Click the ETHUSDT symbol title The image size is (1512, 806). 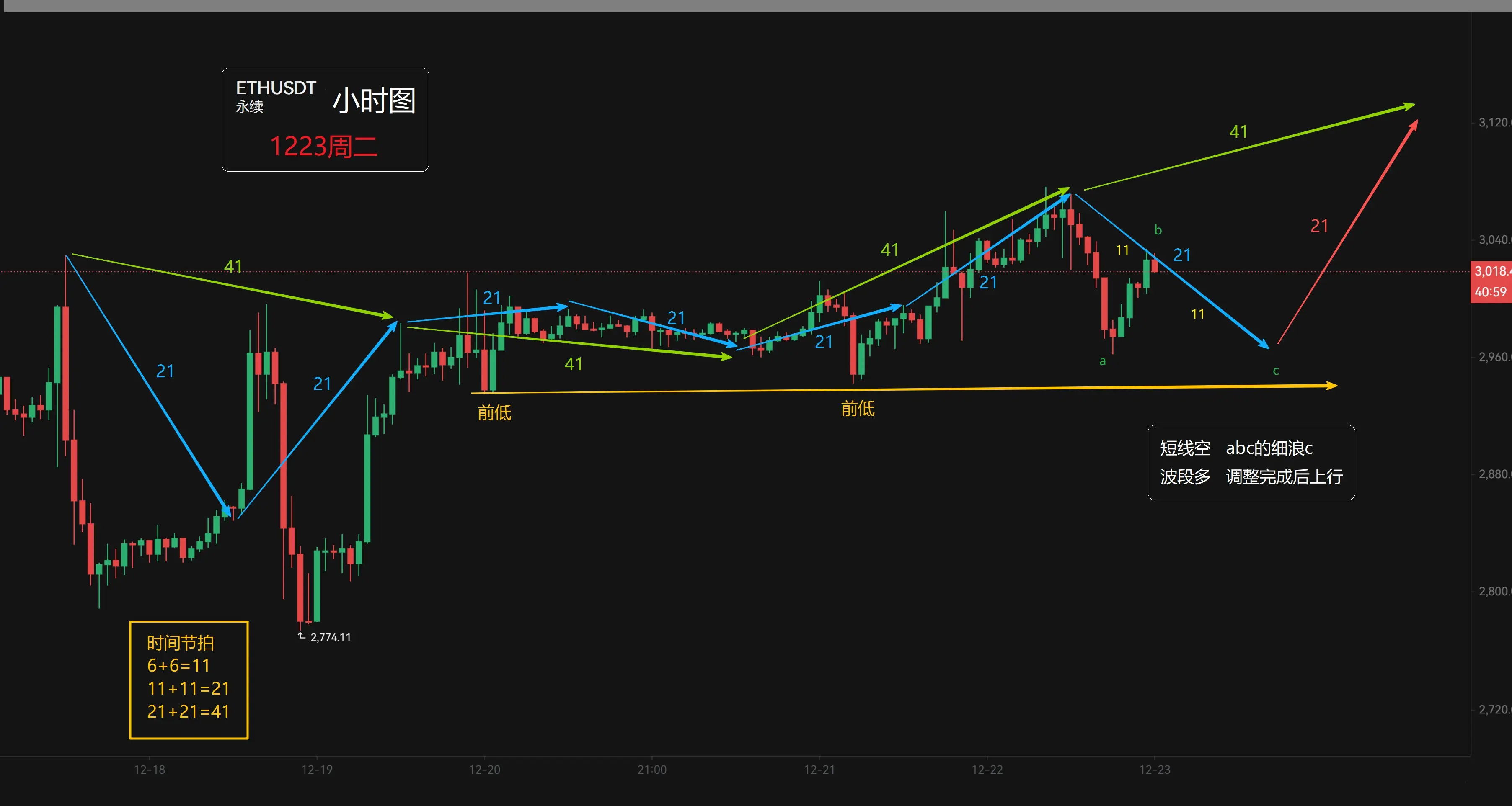pos(276,88)
